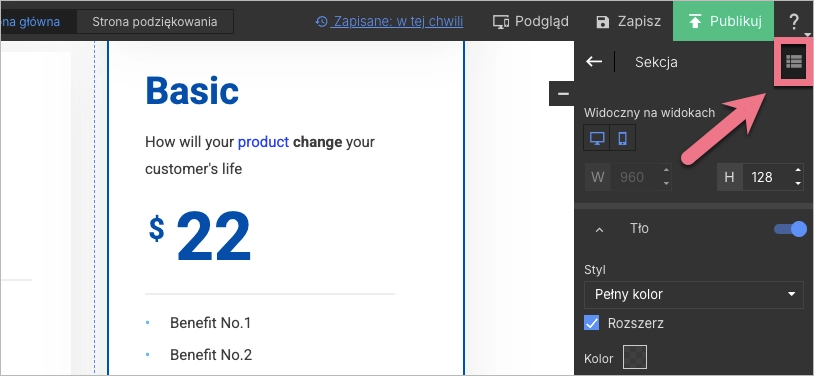Open the Styl dropdown Pełny kolor

click(694, 294)
